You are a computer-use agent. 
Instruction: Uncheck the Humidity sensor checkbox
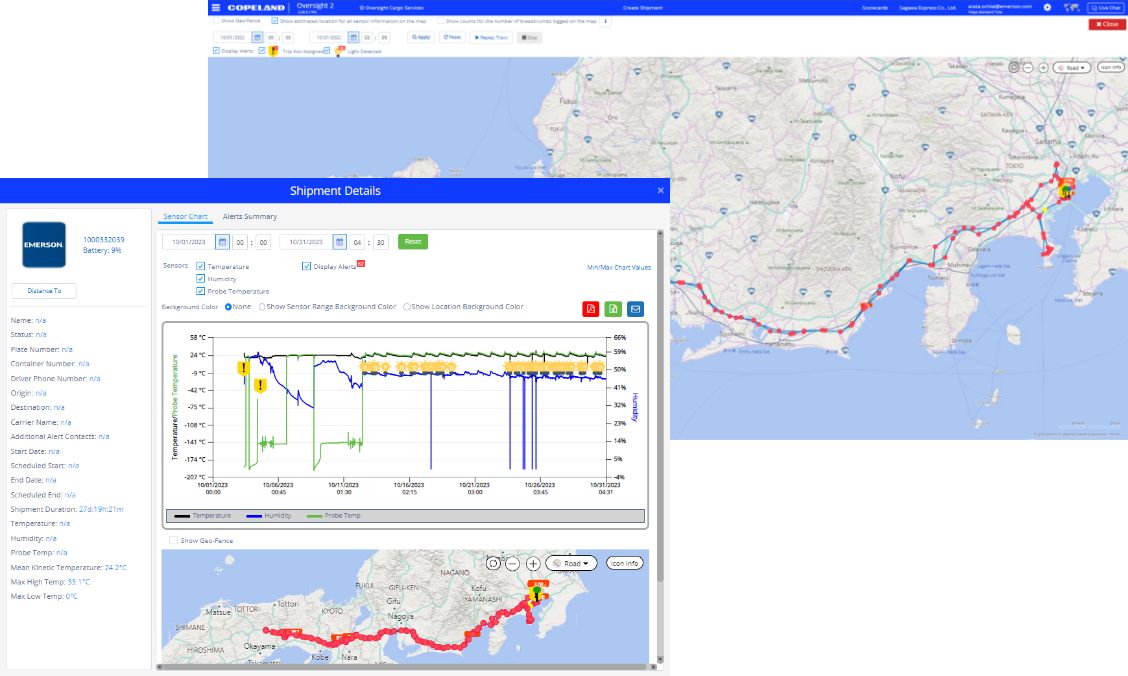coord(201,279)
